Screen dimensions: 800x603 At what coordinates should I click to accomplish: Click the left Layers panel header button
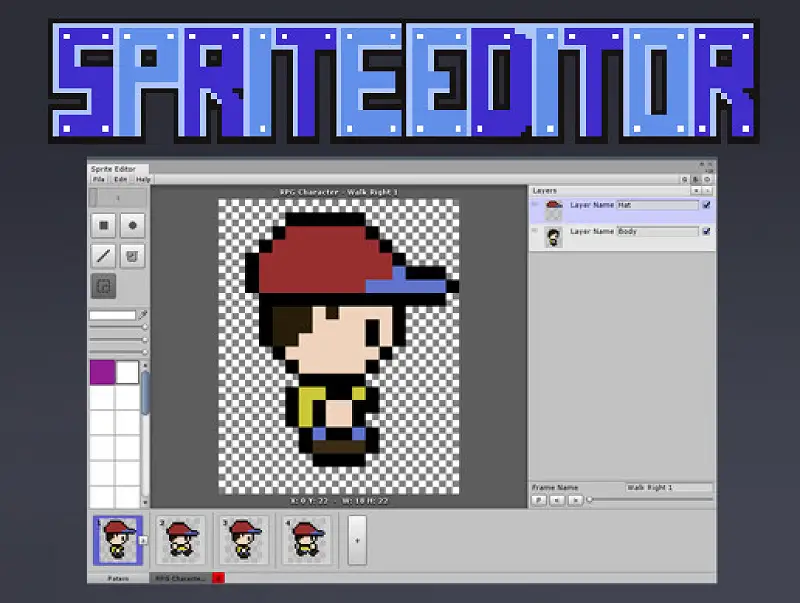click(696, 190)
